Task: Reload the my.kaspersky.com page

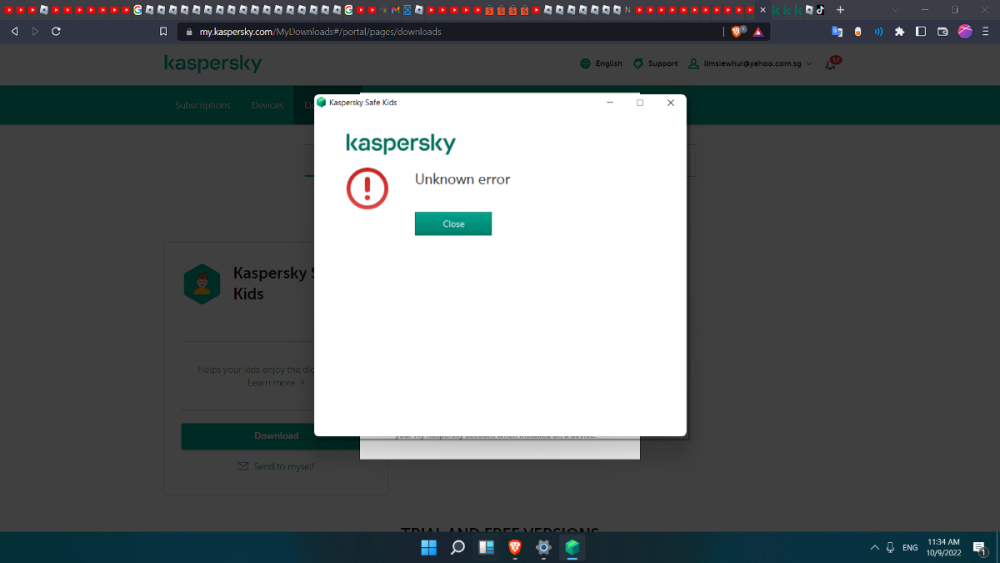Action: click(x=56, y=31)
